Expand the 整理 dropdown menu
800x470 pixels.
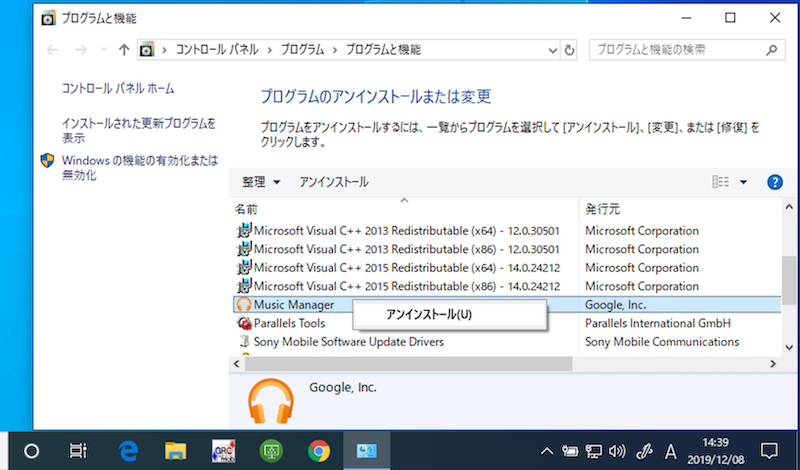click(x=260, y=182)
